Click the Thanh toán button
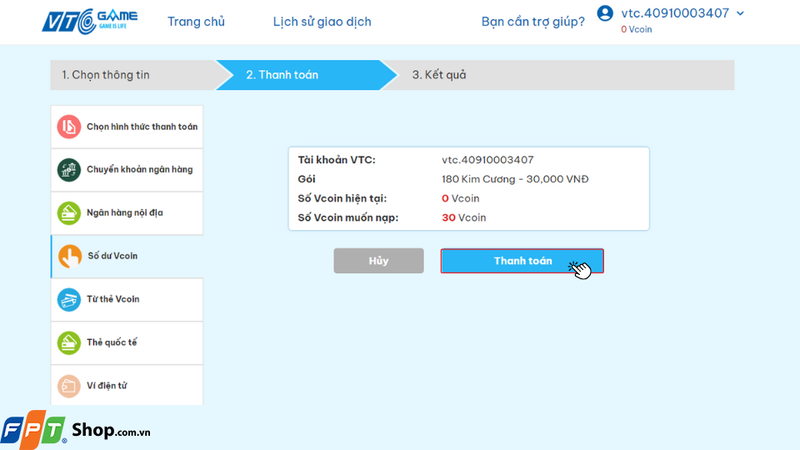800x450 pixels. pos(522,261)
